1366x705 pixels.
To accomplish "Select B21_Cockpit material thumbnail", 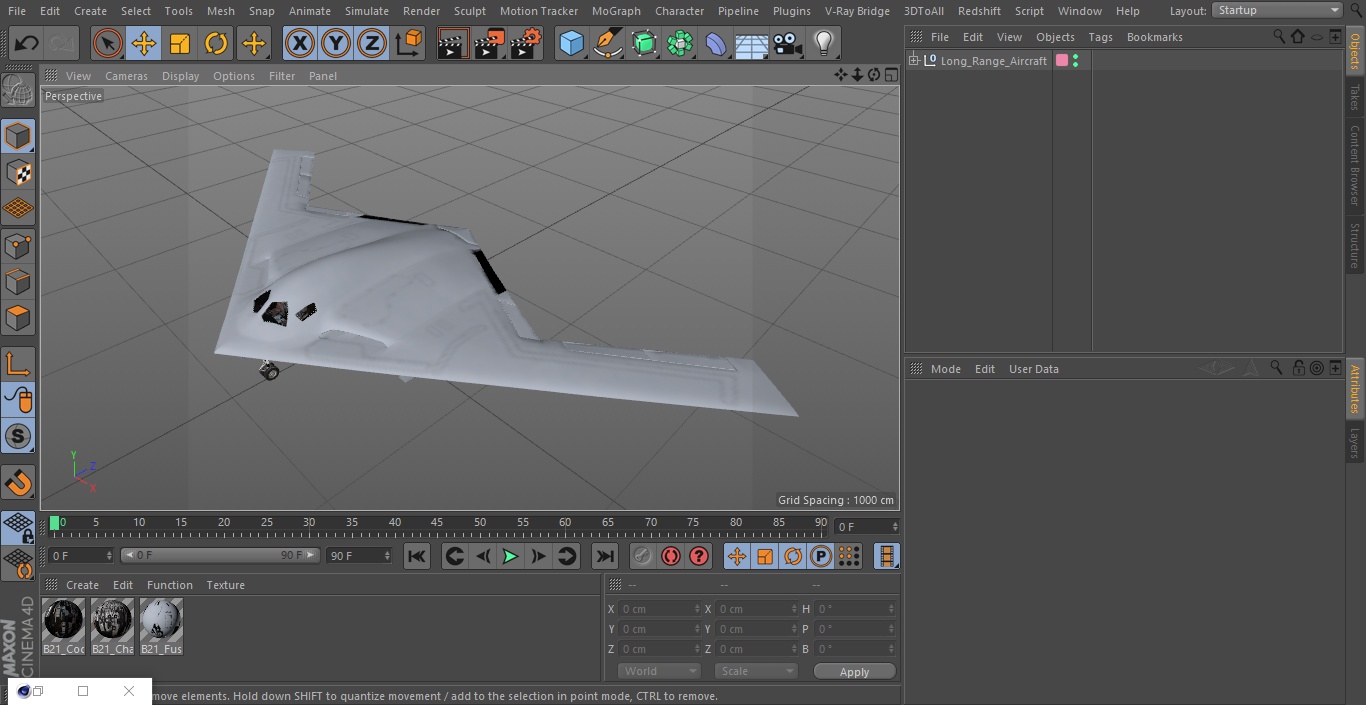I will point(64,620).
